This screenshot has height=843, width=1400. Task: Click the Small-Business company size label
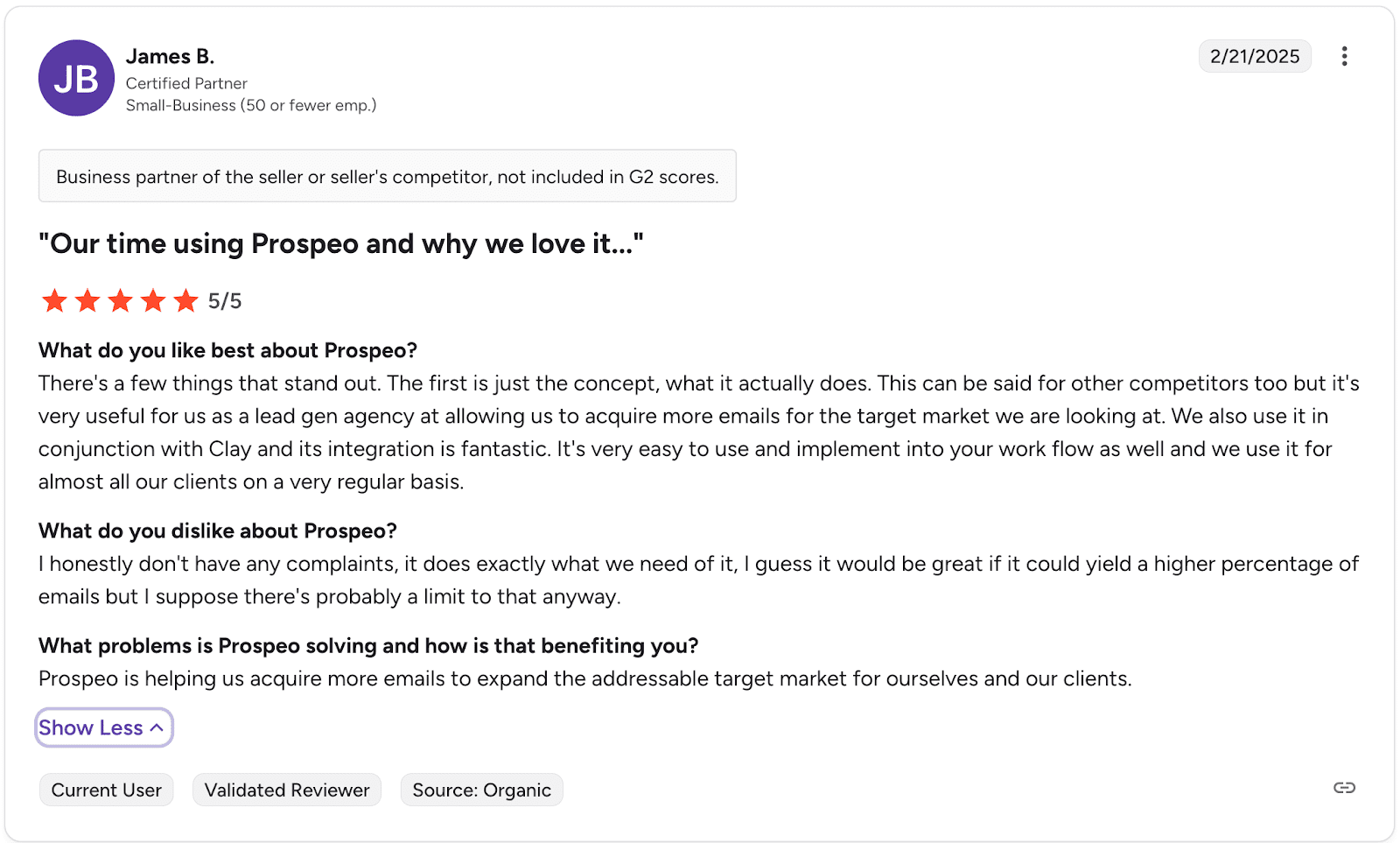pos(250,105)
